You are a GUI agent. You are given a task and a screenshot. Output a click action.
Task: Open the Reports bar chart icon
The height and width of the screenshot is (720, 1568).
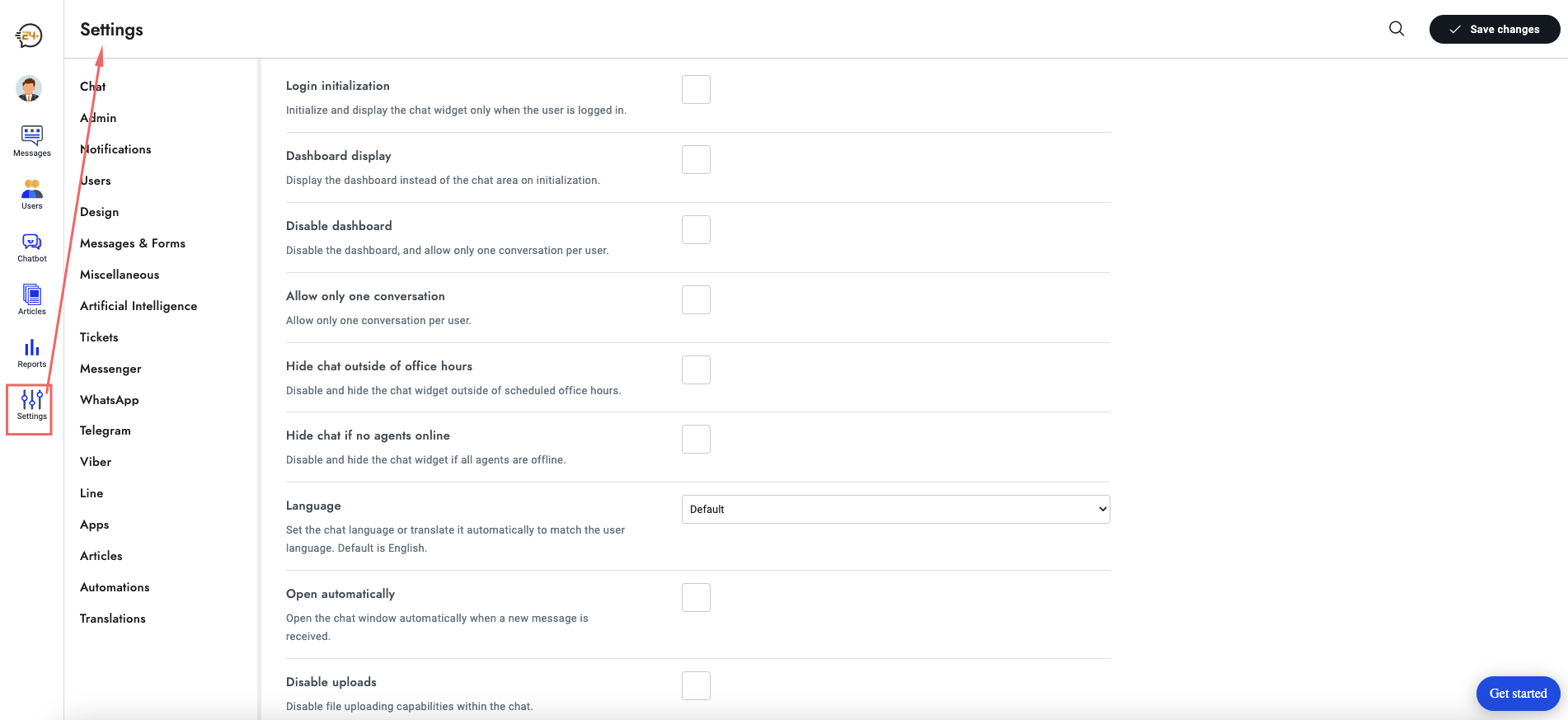pyautogui.click(x=32, y=353)
